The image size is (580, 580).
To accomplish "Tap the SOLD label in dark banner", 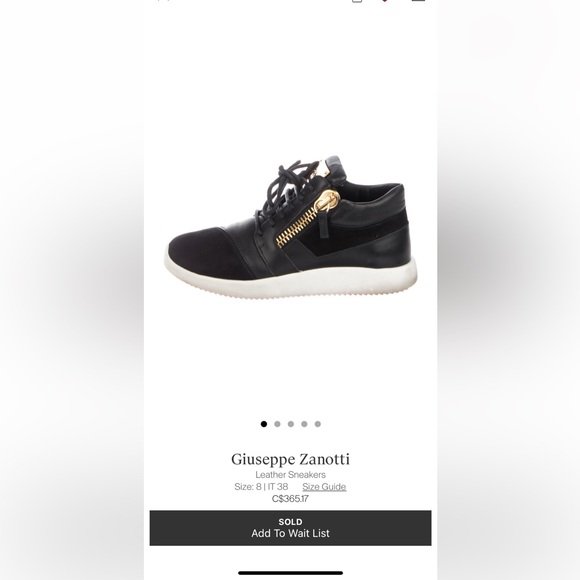I will (x=290, y=522).
